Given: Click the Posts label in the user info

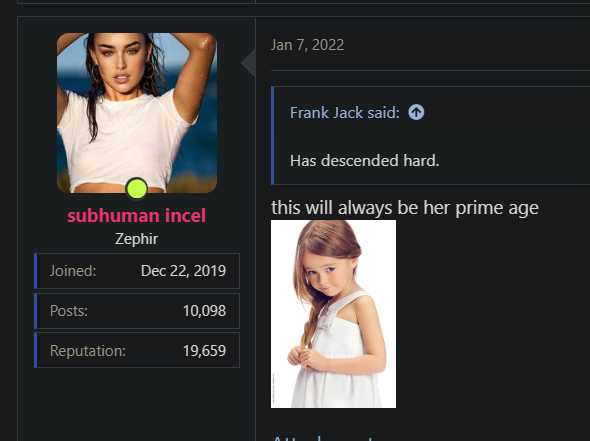Looking at the screenshot, I should [69, 311].
